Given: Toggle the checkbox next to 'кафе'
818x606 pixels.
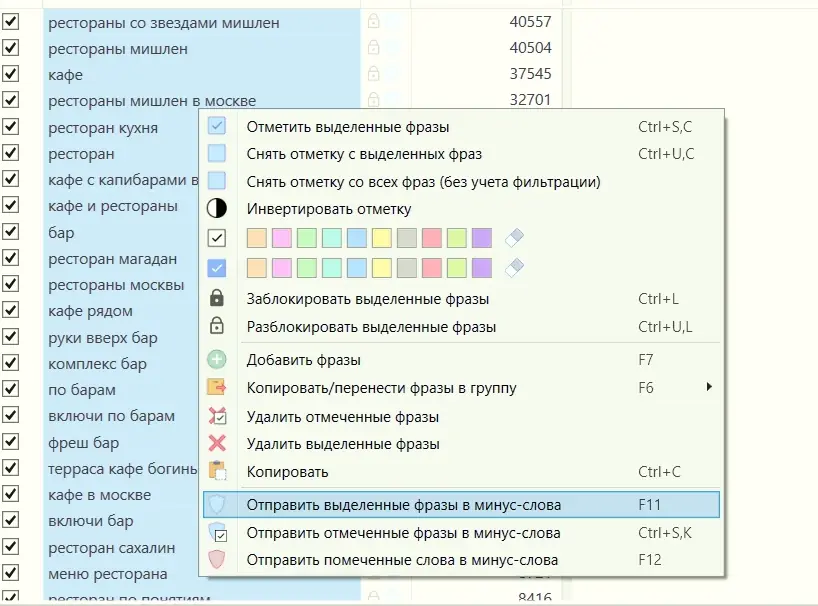Looking at the screenshot, I should pos(10,74).
